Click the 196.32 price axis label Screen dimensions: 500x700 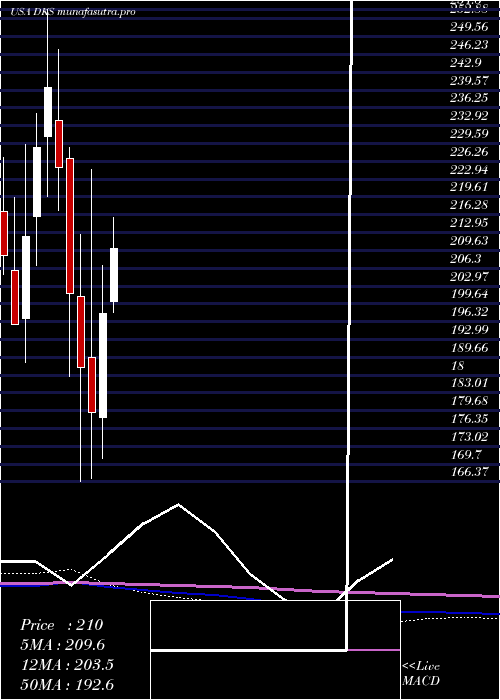tap(469, 312)
